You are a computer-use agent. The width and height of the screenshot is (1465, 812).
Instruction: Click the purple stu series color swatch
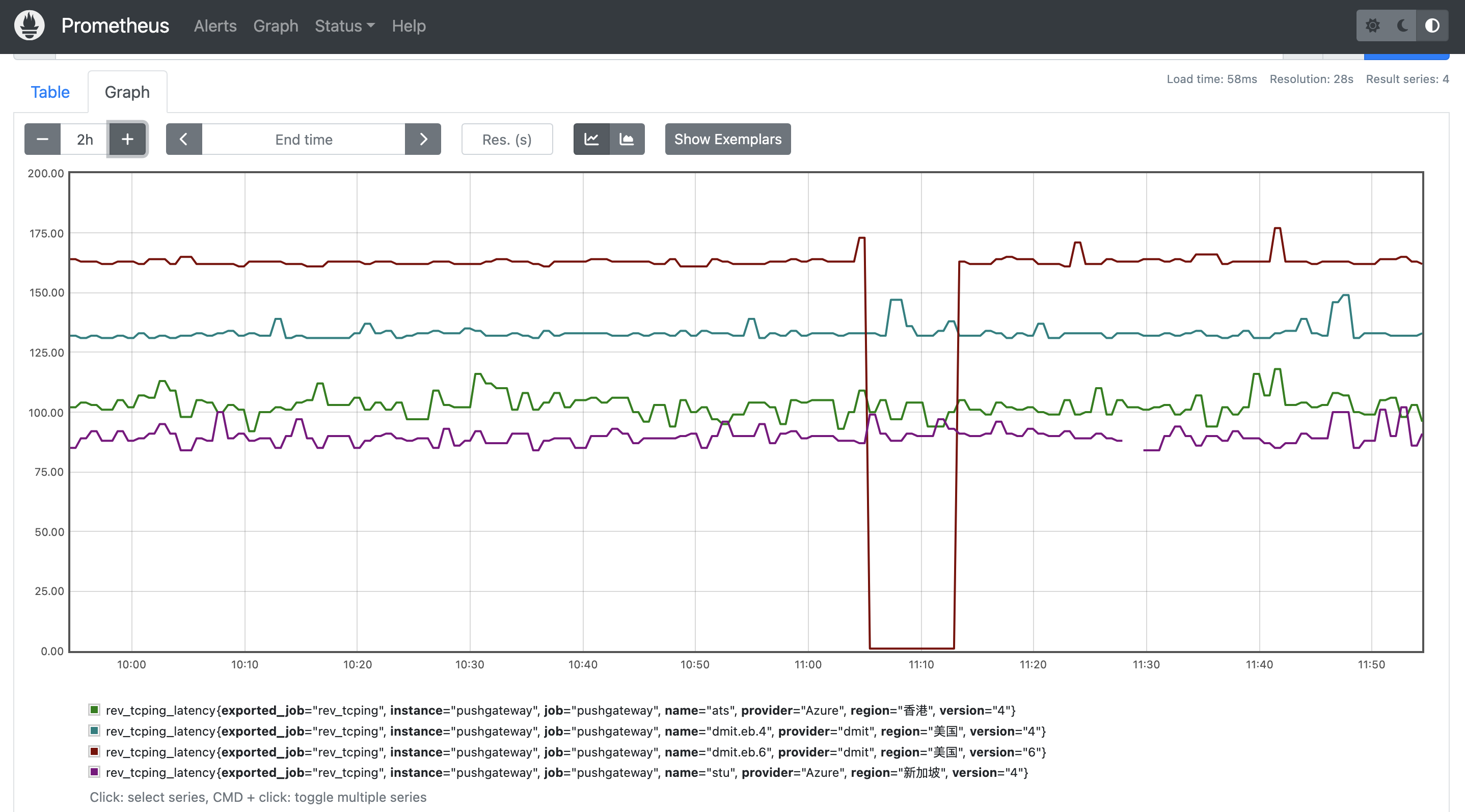(x=94, y=772)
